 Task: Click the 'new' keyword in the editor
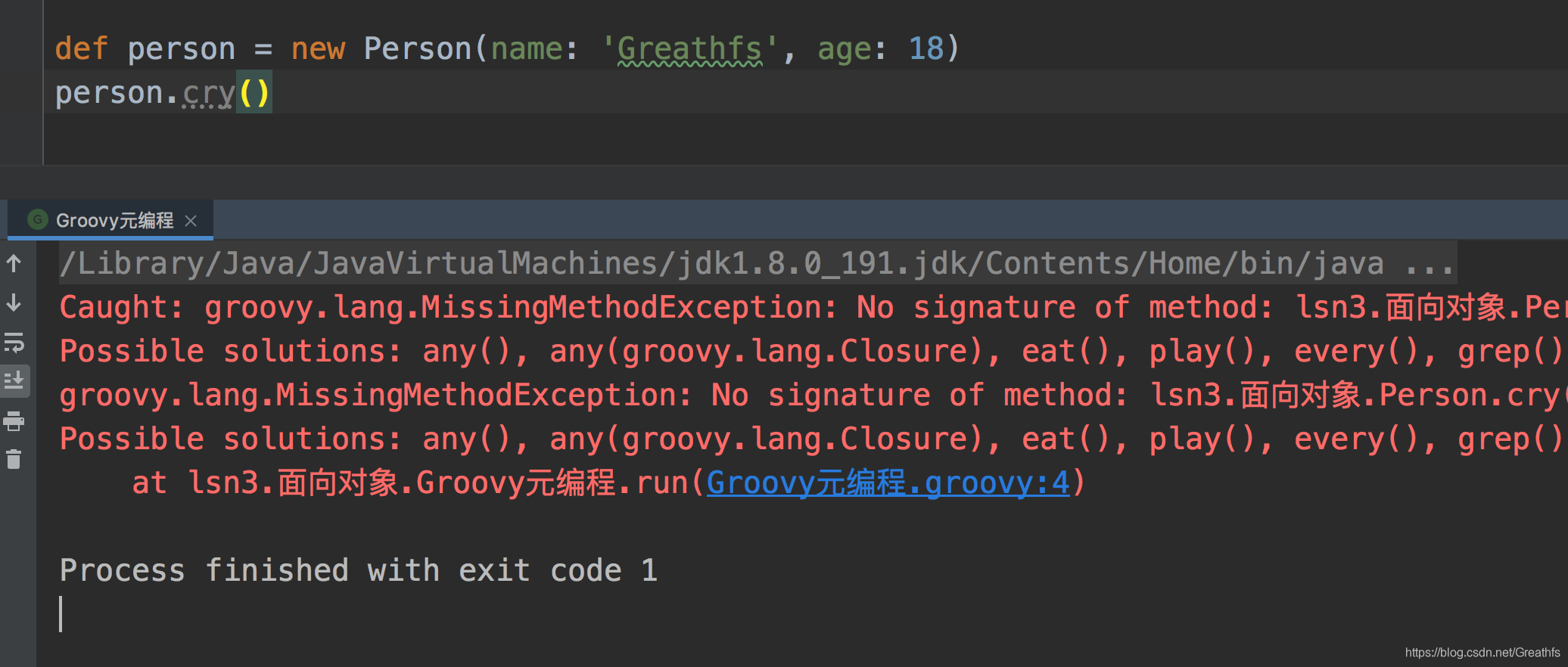coord(318,49)
